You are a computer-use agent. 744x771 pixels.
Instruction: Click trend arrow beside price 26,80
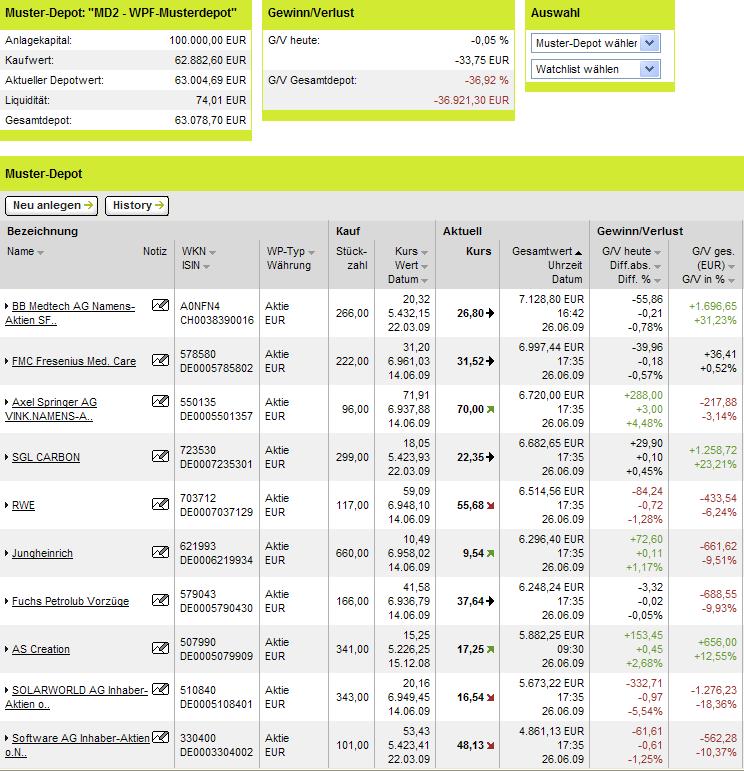click(x=490, y=313)
